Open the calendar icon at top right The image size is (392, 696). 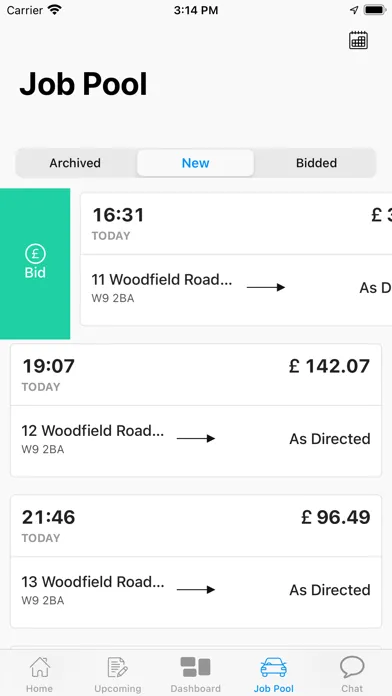(358, 40)
